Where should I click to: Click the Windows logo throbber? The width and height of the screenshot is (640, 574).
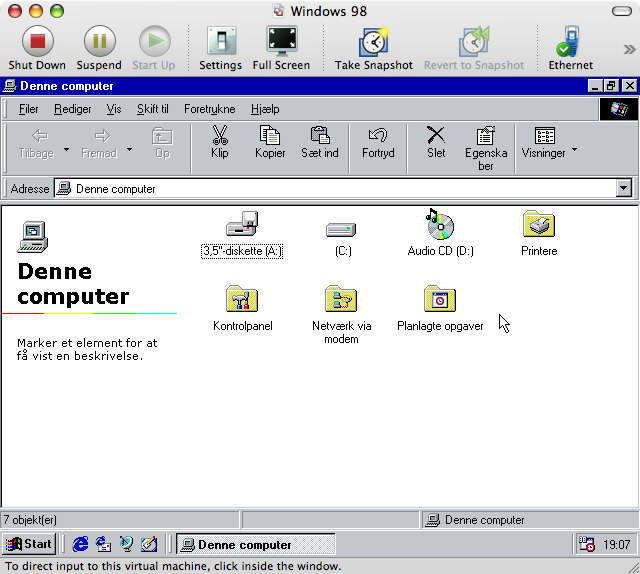click(618, 109)
